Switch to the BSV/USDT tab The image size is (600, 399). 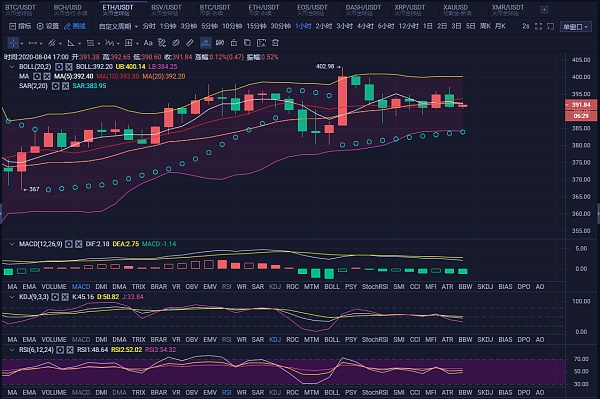[166, 10]
